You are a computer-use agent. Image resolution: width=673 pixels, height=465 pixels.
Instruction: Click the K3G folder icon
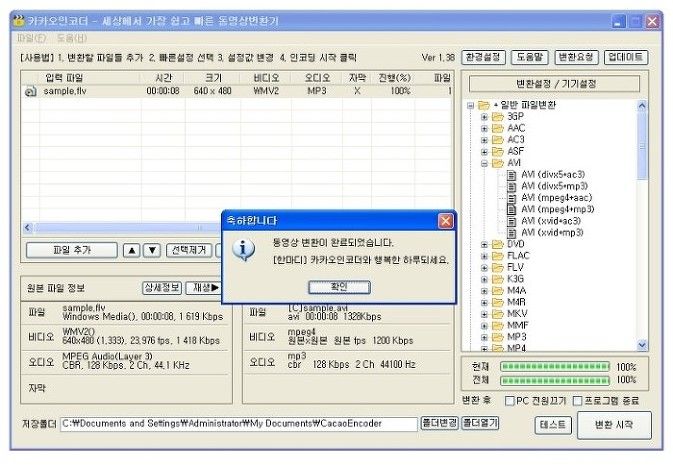point(497,279)
